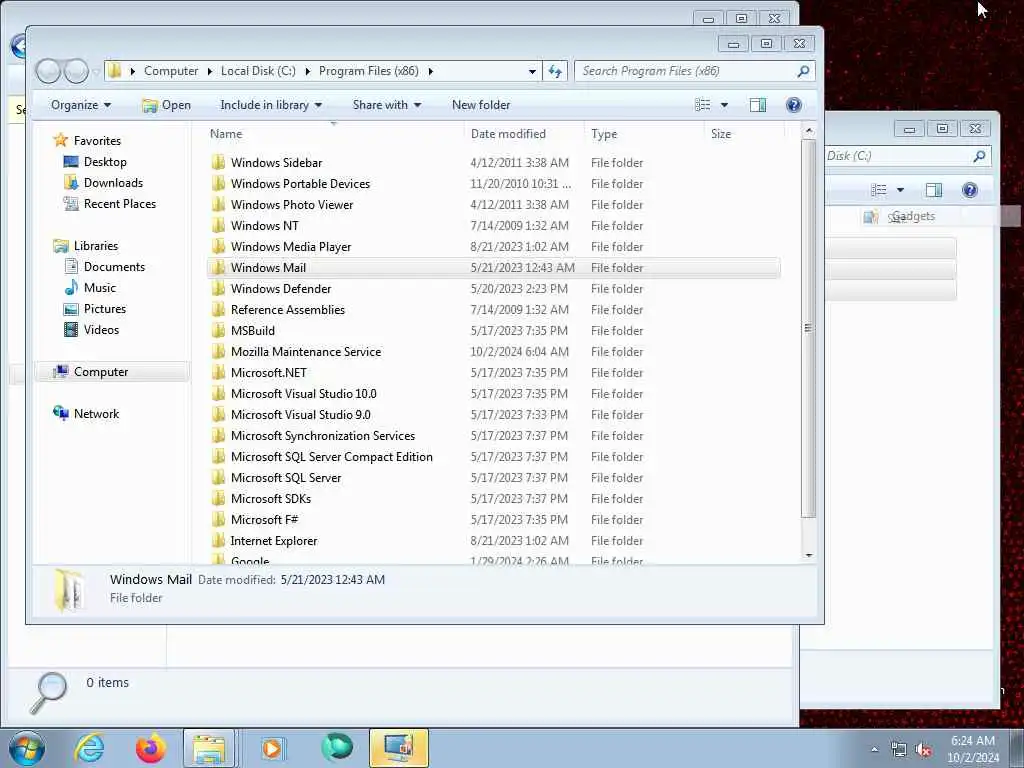
Task: Open the address bar history dropdown
Action: click(x=532, y=71)
